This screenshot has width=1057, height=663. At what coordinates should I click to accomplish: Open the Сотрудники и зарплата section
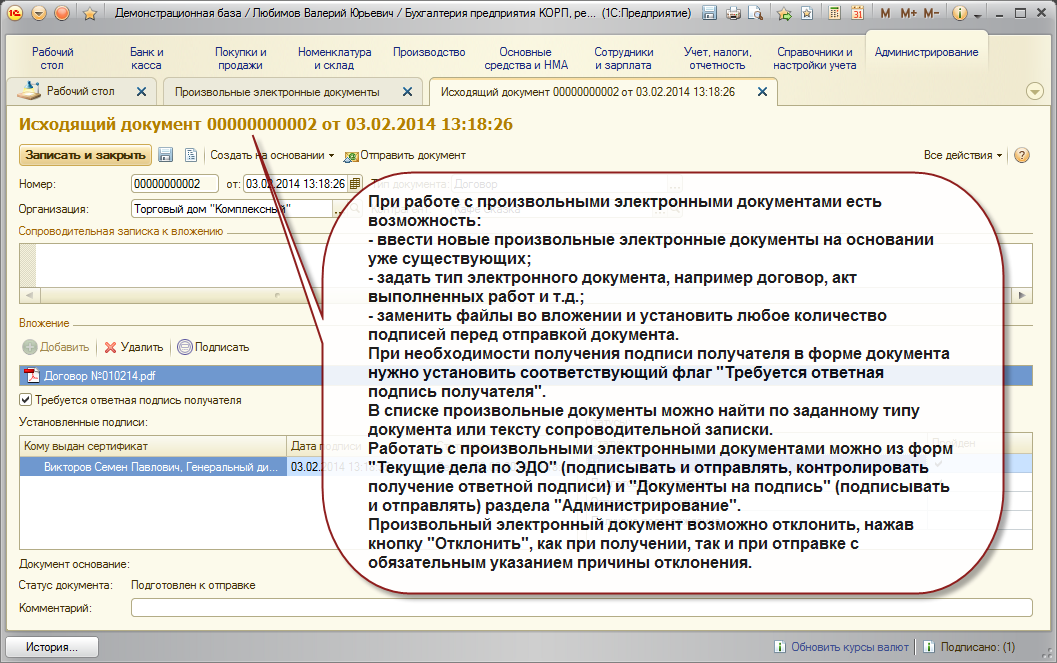coord(624,59)
